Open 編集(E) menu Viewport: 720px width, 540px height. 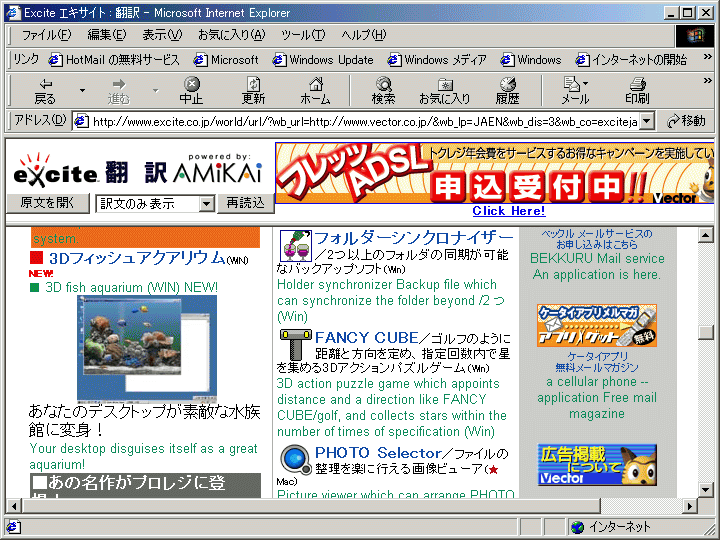tap(107, 35)
